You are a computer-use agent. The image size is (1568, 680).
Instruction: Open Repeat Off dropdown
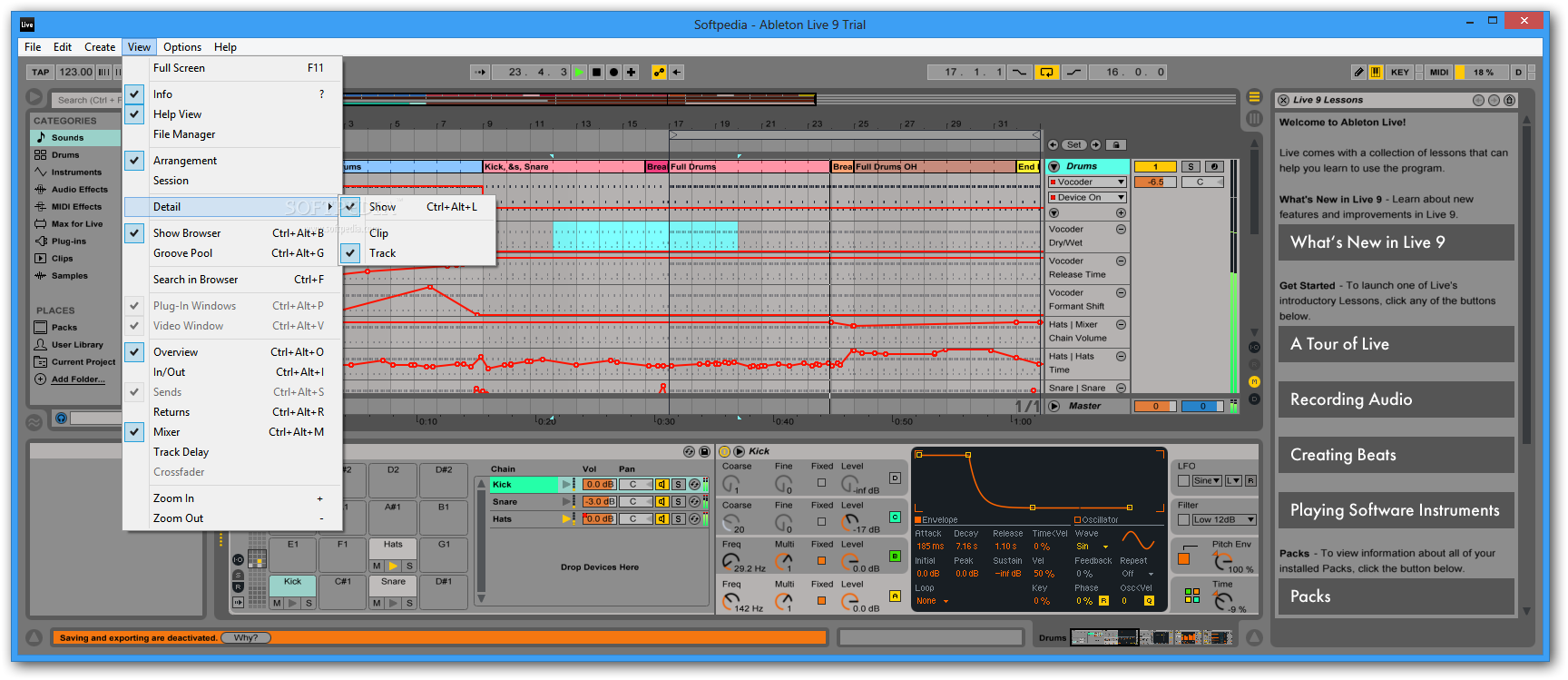[x=1137, y=574]
